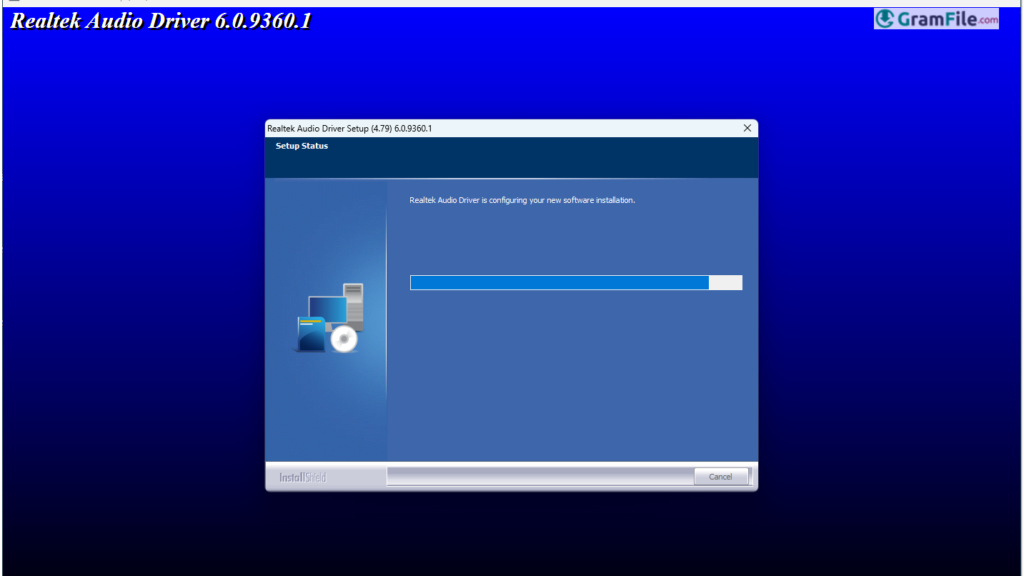The image size is (1024, 576).
Task: Click the blue software box icon
Action: tap(311, 334)
